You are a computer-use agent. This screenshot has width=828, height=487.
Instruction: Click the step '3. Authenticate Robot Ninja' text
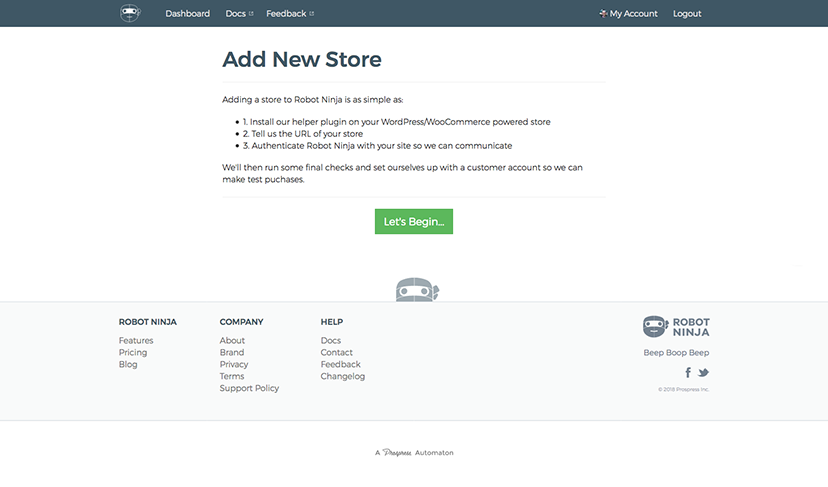click(x=377, y=146)
